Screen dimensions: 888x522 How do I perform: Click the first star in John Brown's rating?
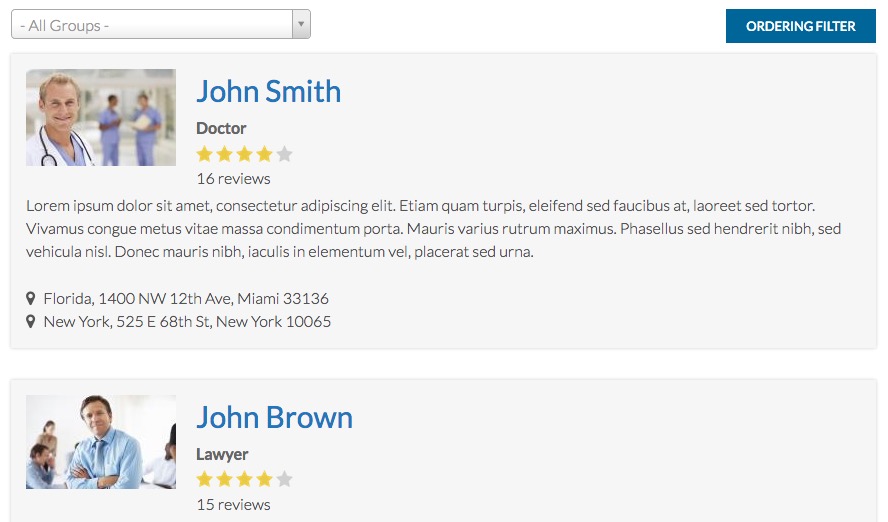click(x=205, y=479)
